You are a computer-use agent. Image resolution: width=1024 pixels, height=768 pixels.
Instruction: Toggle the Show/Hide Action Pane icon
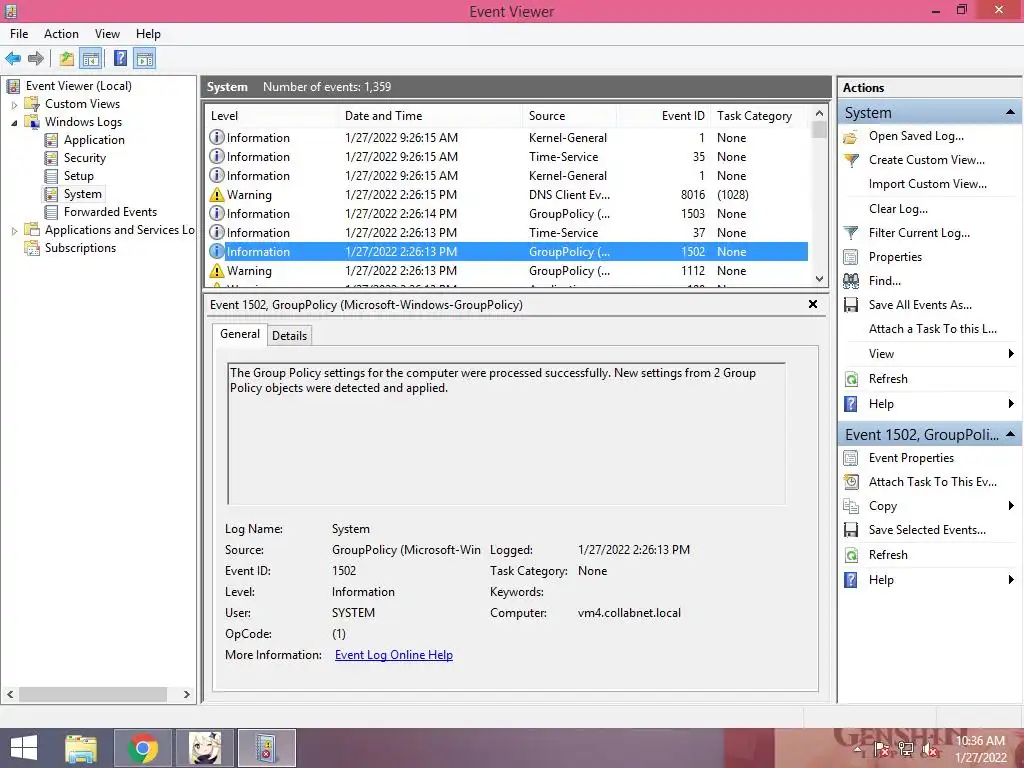(x=145, y=59)
